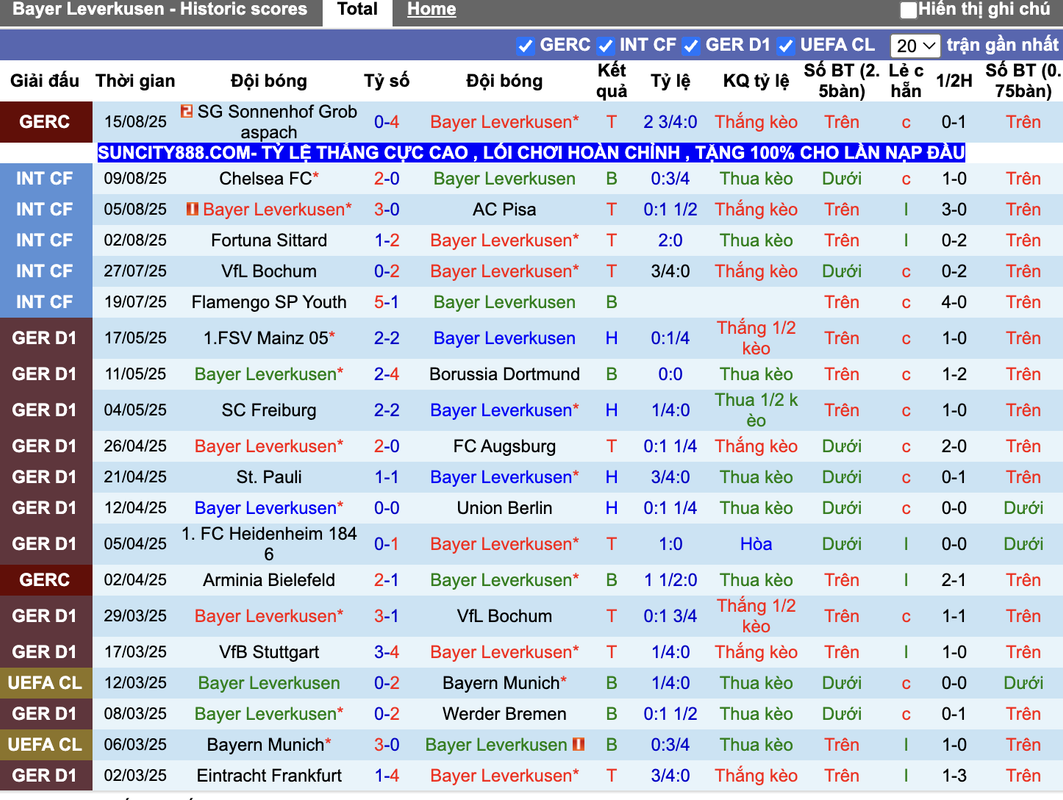Viewport: 1063px width, 800px height.
Task: Click the Thắng 1/2 kèo result for 1.FSV Mainz 05
Action: (x=756, y=338)
